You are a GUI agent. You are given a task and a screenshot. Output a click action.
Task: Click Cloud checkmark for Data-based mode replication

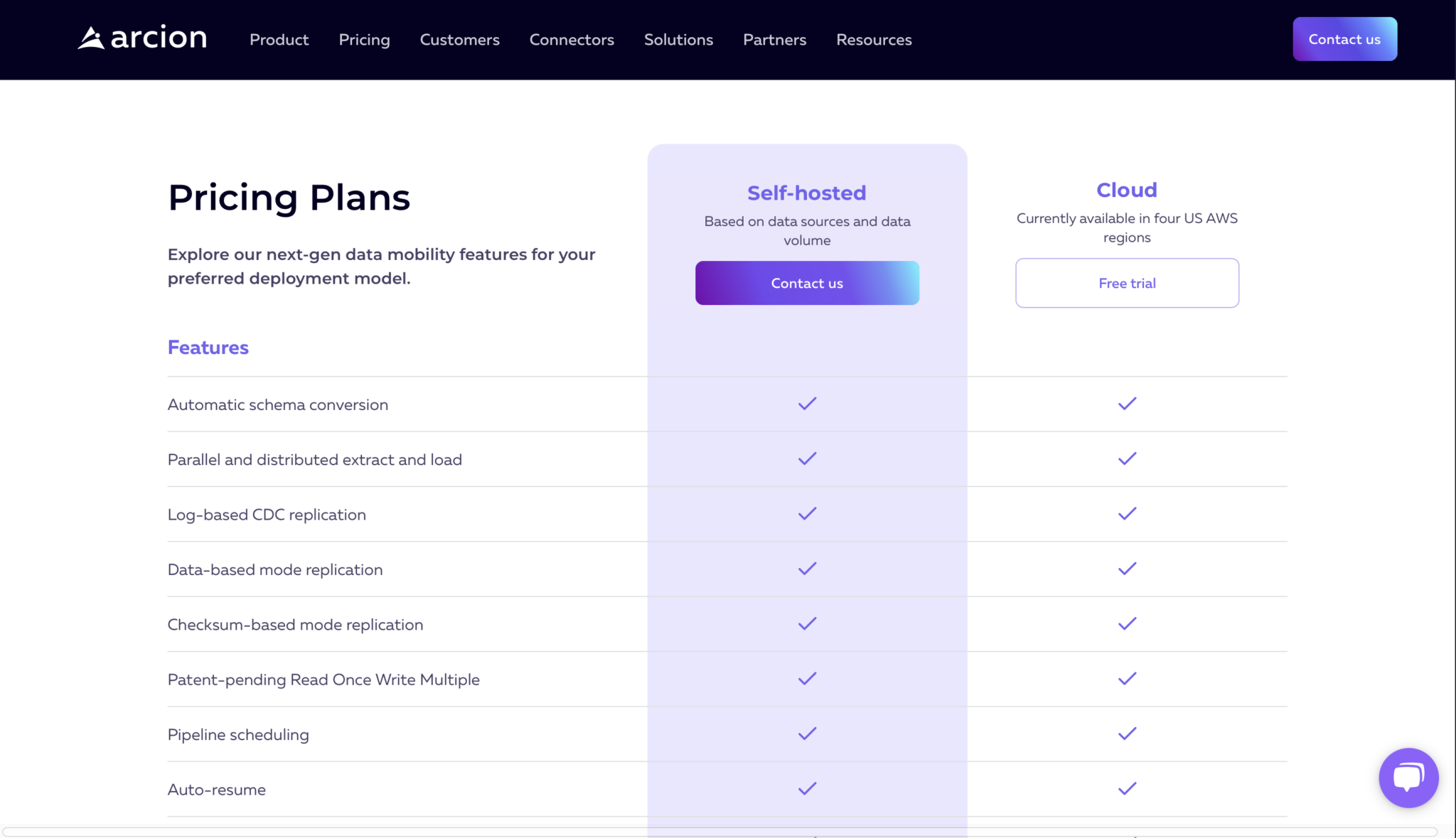tap(1127, 569)
